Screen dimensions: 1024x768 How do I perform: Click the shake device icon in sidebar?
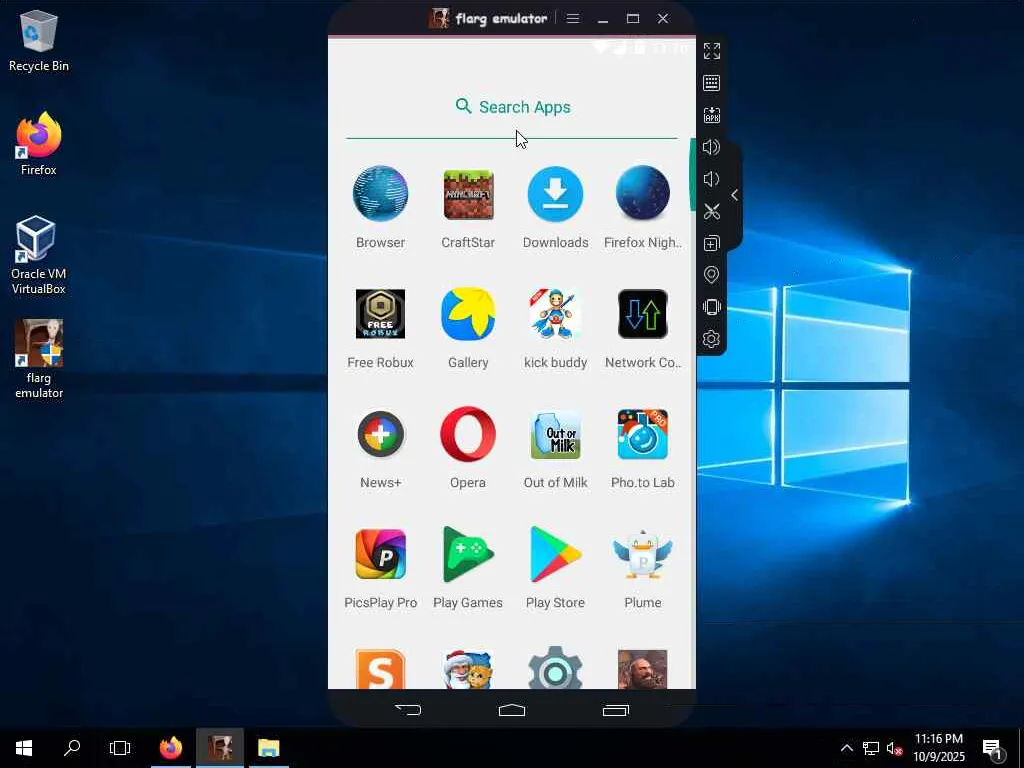[711, 307]
